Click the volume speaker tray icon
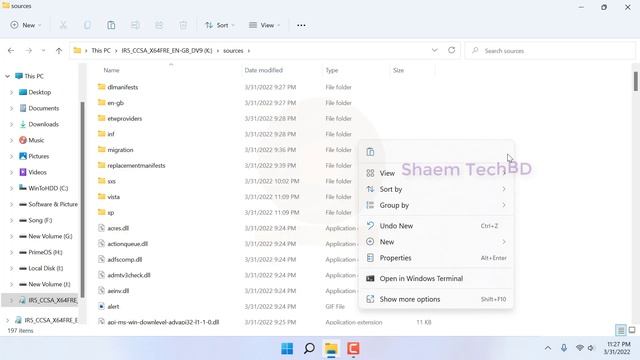Image resolution: width=640 pixels, height=360 pixels. pyautogui.click(x=591, y=348)
